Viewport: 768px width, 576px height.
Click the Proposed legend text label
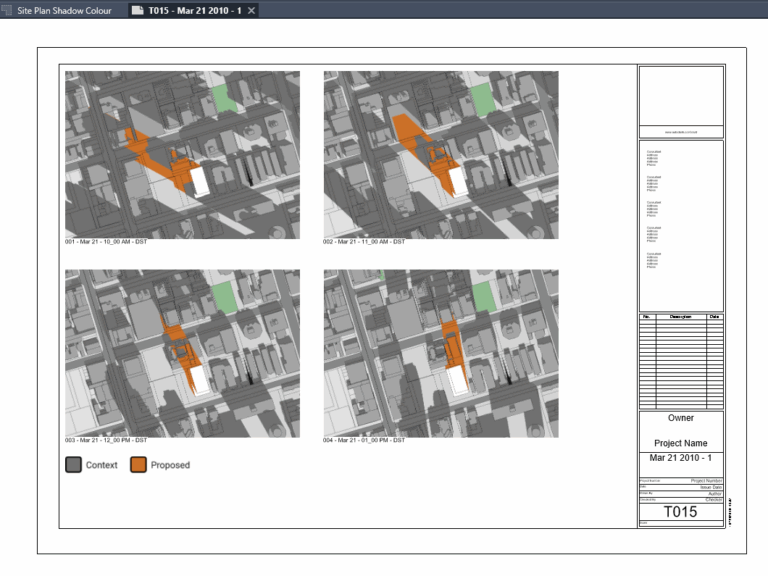(170, 465)
